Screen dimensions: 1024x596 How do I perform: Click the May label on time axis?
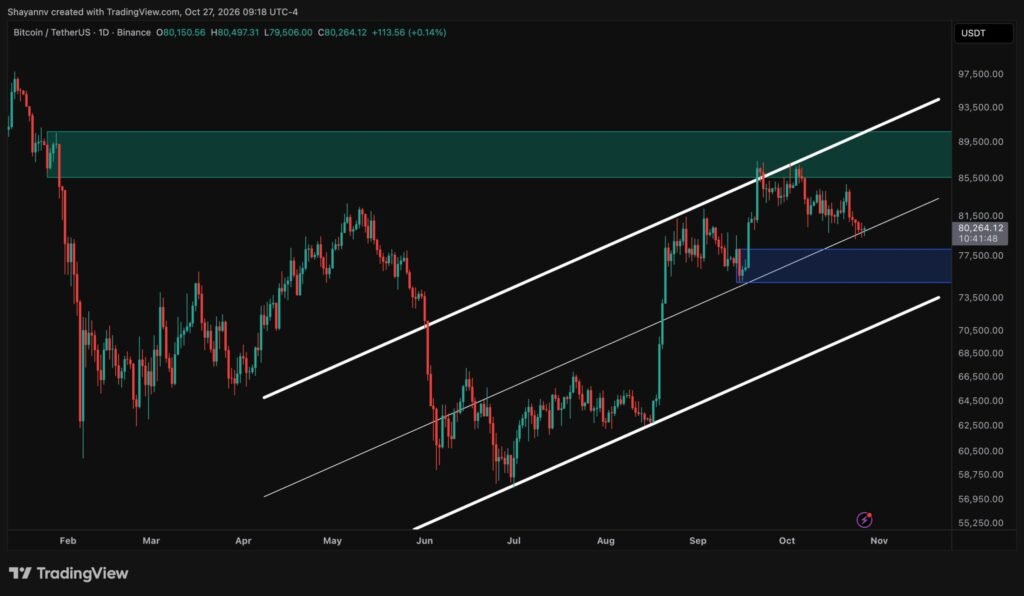click(x=332, y=541)
